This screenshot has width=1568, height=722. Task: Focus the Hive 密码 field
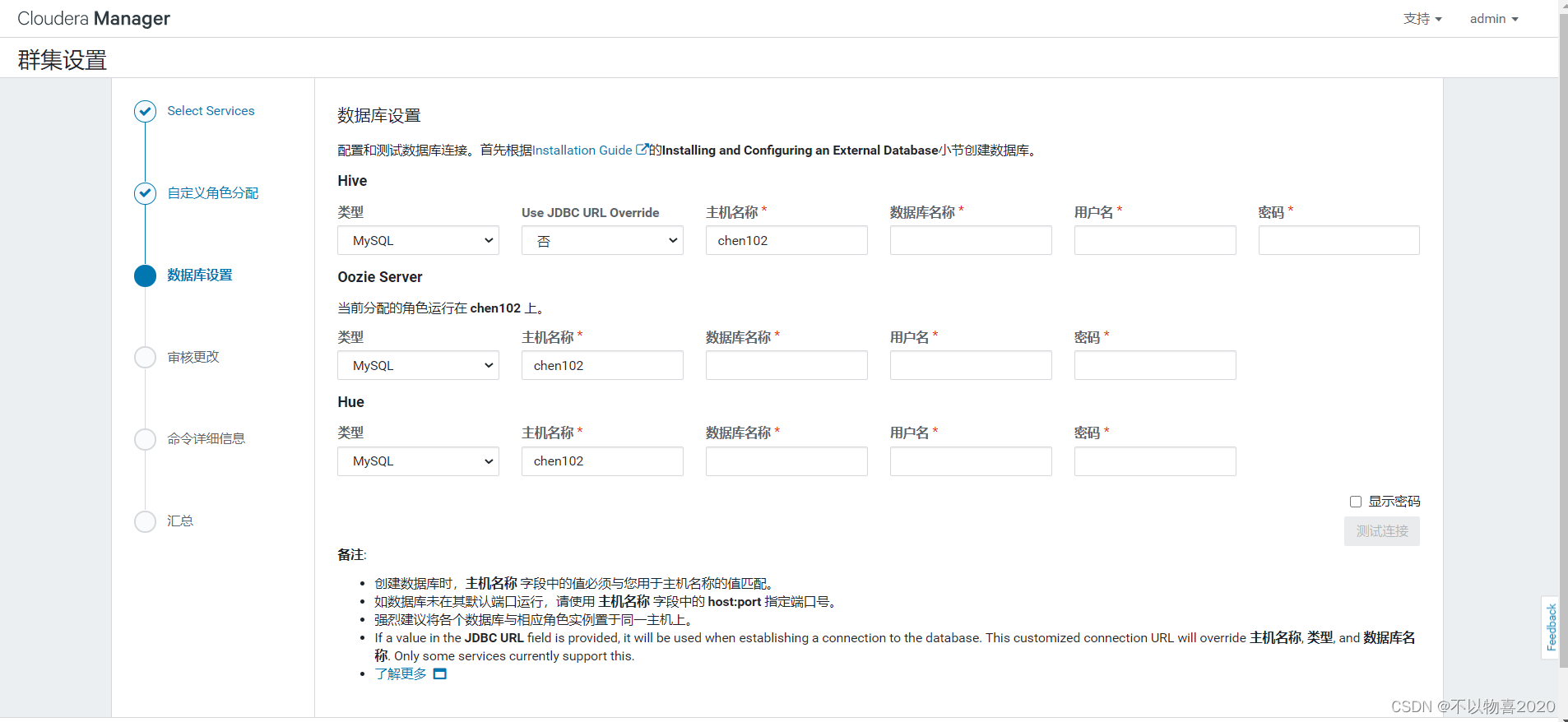[x=1339, y=240]
